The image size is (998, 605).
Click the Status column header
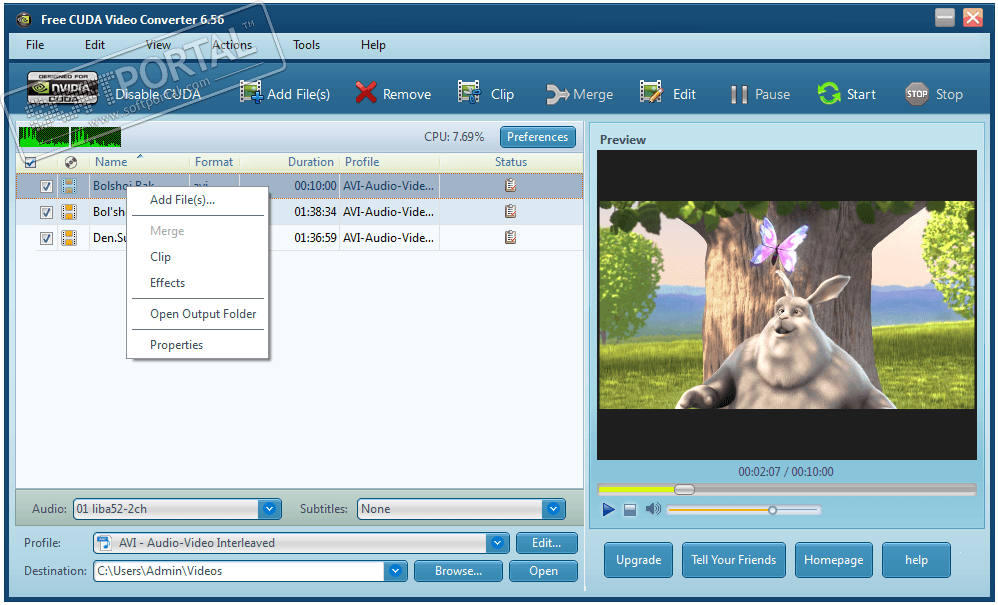tap(511, 162)
